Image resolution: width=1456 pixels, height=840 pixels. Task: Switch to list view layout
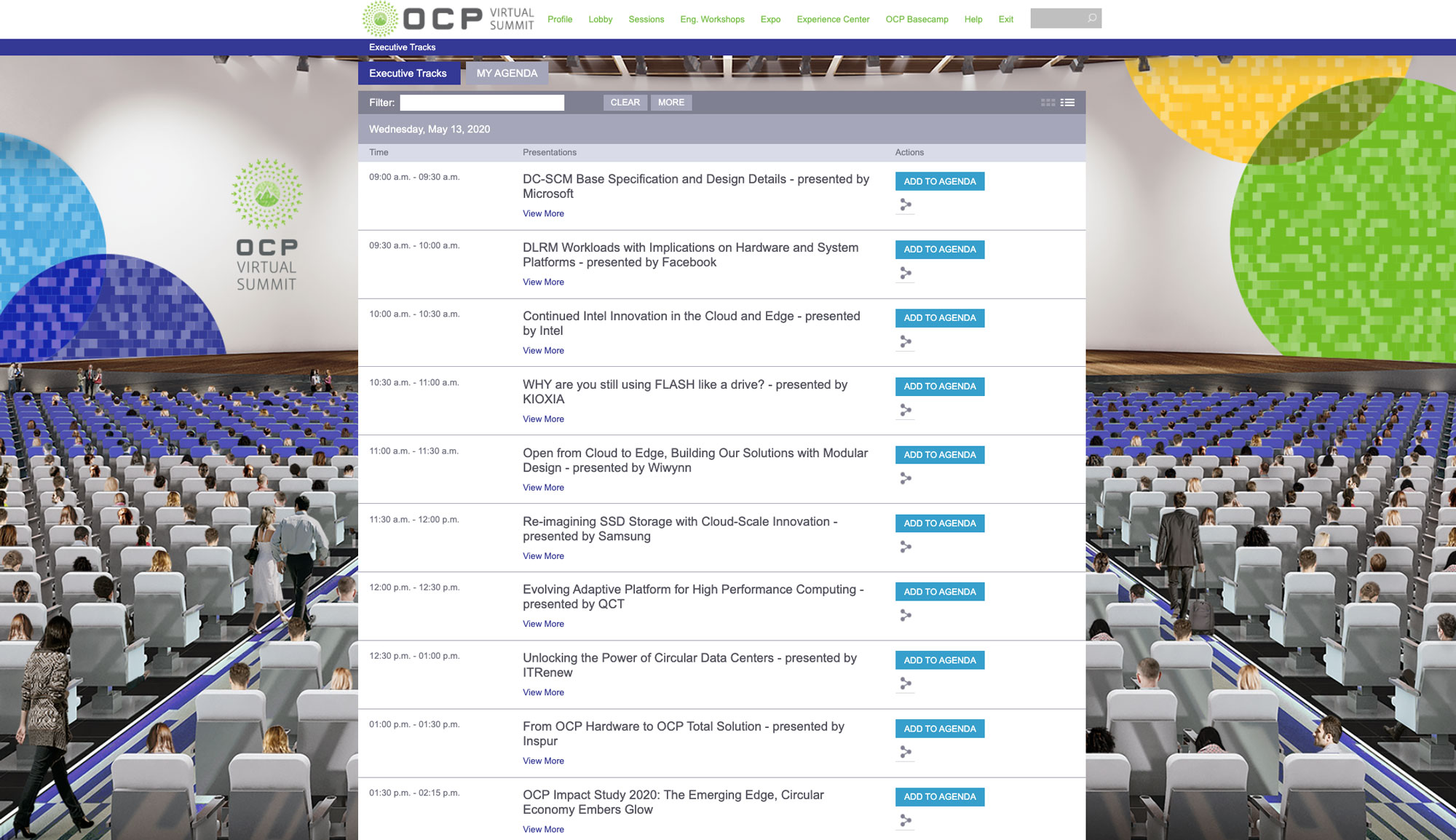tap(1067, 103)
